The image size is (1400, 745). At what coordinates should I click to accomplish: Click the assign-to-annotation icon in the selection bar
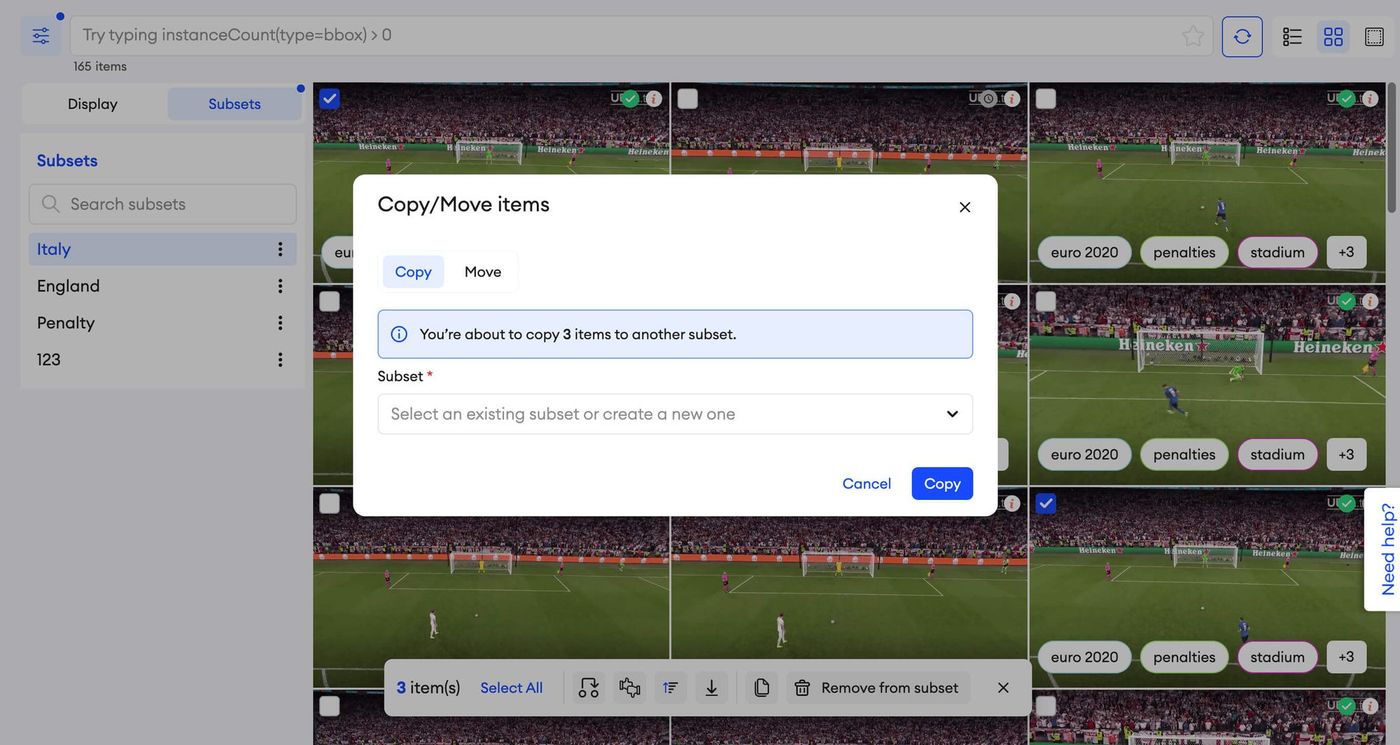589,688
